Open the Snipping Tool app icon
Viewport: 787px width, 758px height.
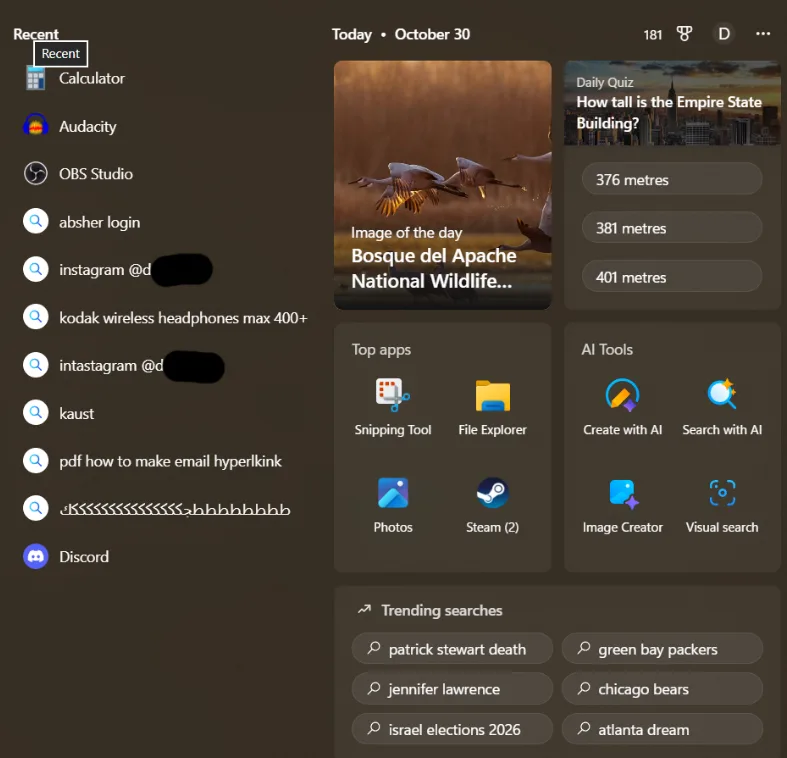point(392,395)
